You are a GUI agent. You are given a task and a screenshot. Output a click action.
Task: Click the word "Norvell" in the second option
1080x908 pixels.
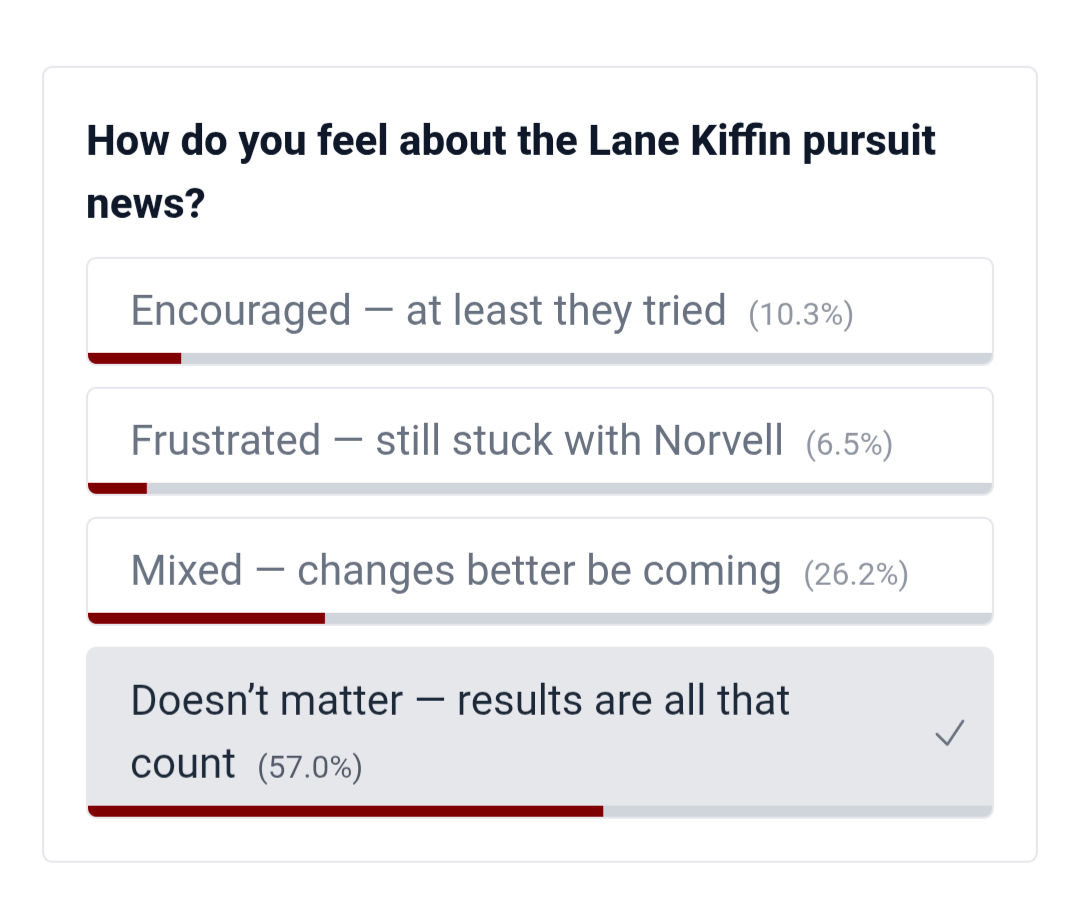pos(718,441)
